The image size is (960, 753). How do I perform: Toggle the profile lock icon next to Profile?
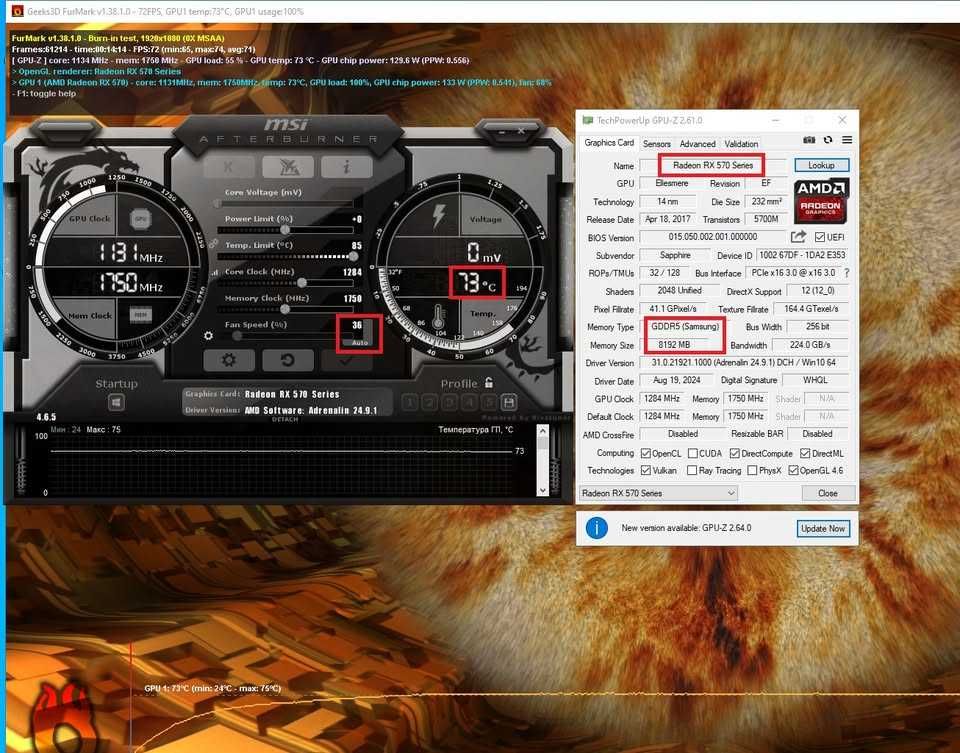(x=489, y=383)
